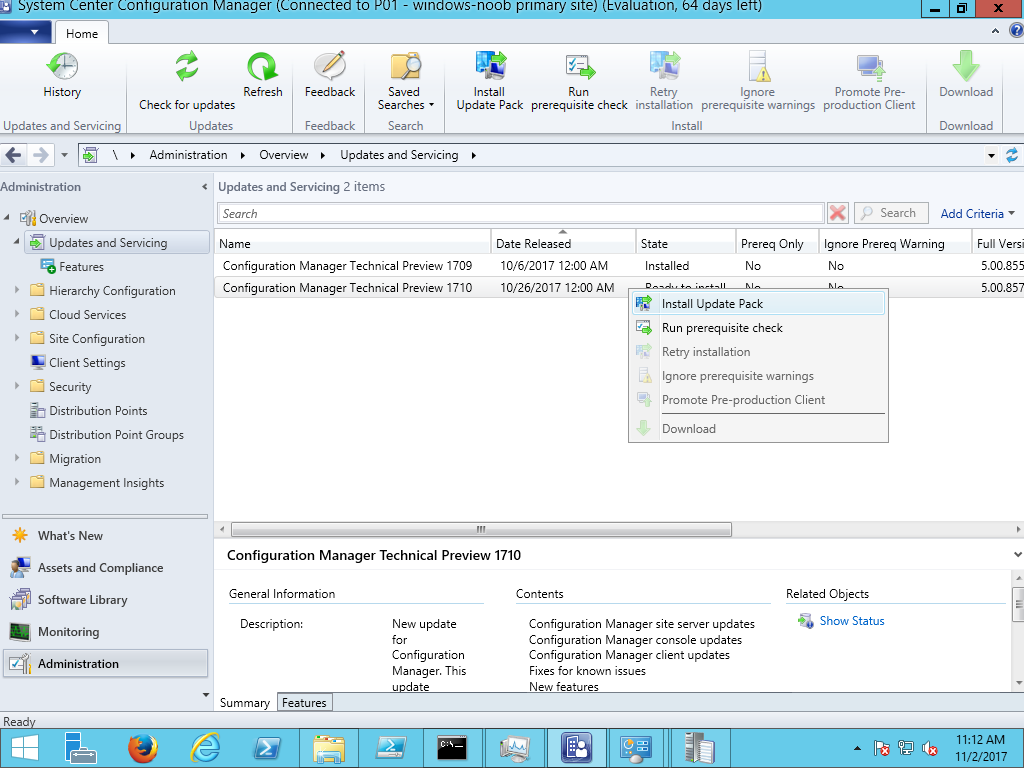Clear search with the red X

(x=837, y=213)
